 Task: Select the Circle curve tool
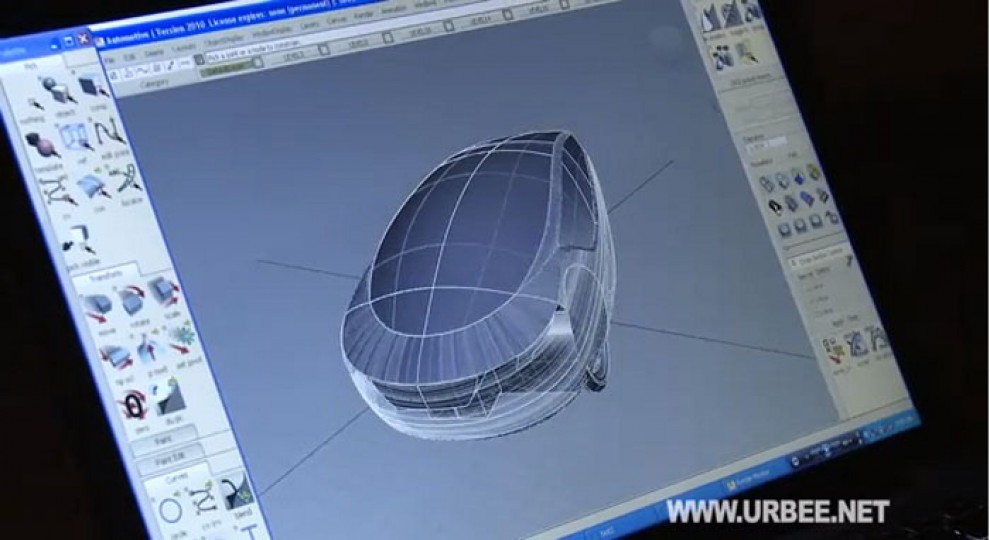[x=169, y=510]
